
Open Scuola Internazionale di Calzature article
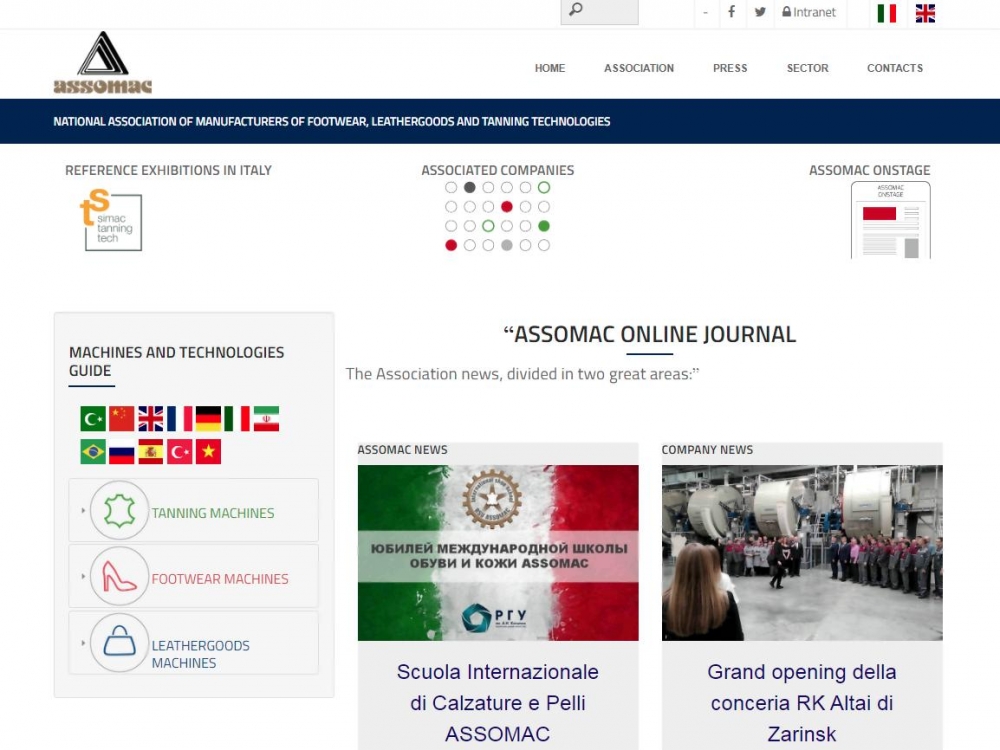[x=498, y=703]
